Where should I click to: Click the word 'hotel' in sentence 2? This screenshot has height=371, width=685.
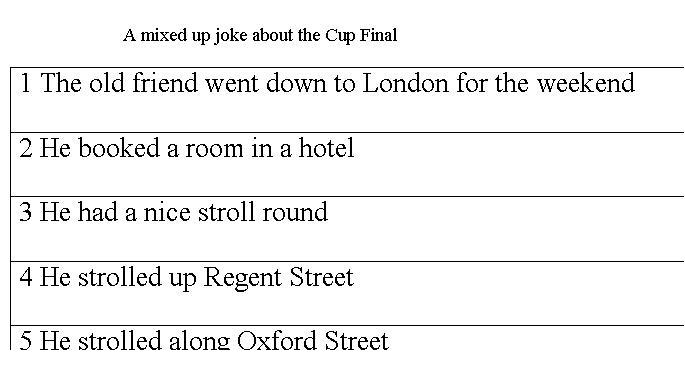pyautogui.click(x=326, y=148)
